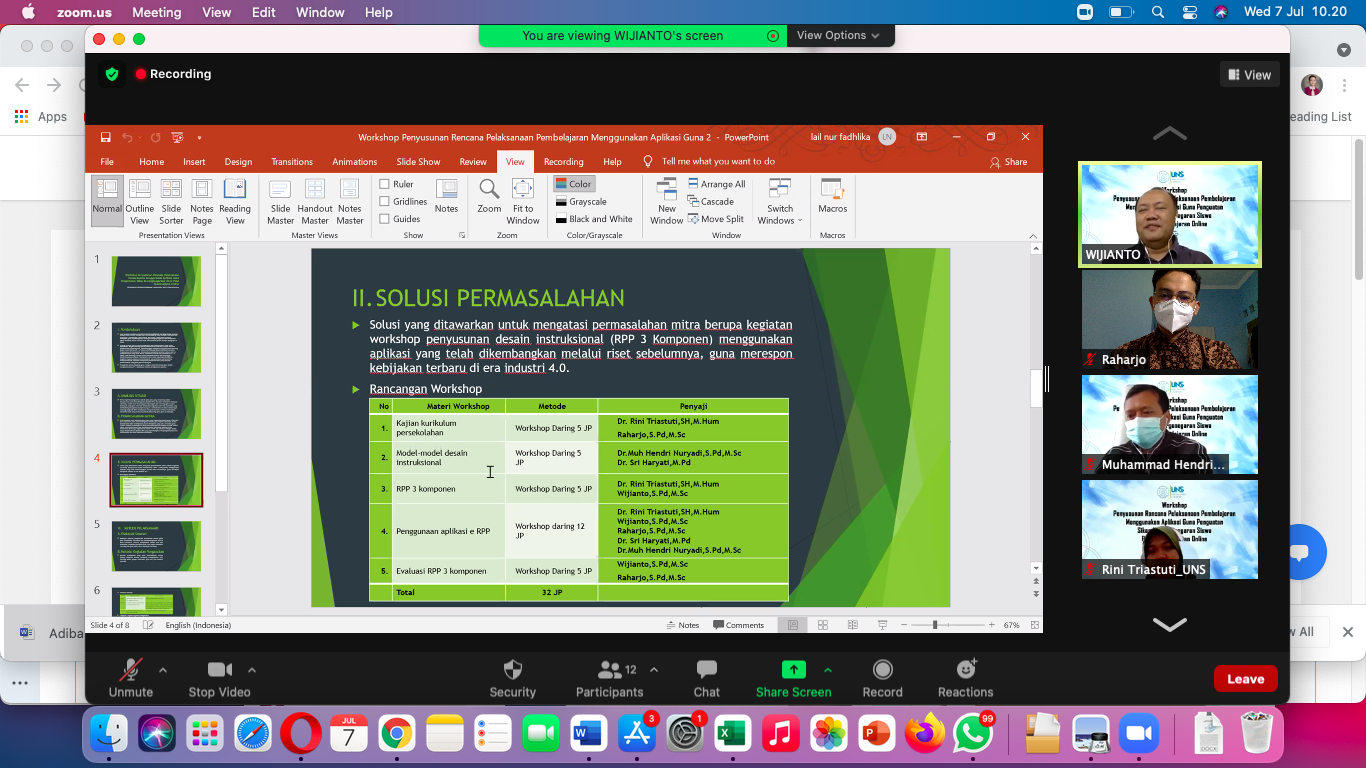
Task: Click the Stop Video camera icon
Action: pyautogui.click(x=219, y=670)
